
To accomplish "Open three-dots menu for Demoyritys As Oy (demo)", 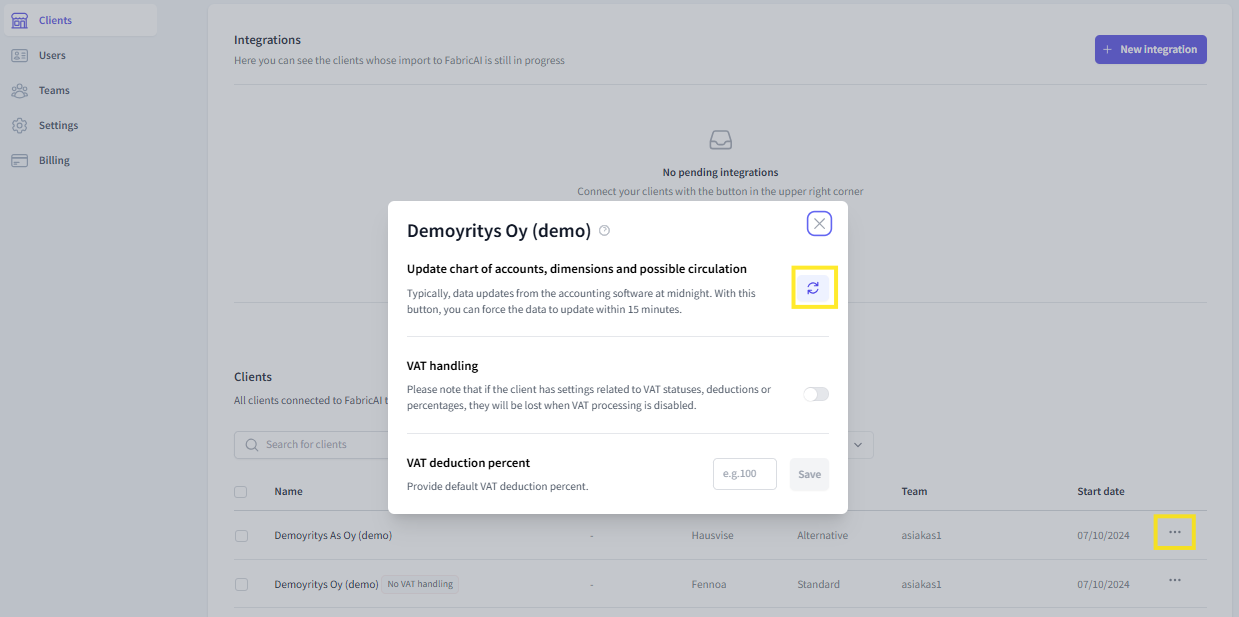I will [1174, 532].
